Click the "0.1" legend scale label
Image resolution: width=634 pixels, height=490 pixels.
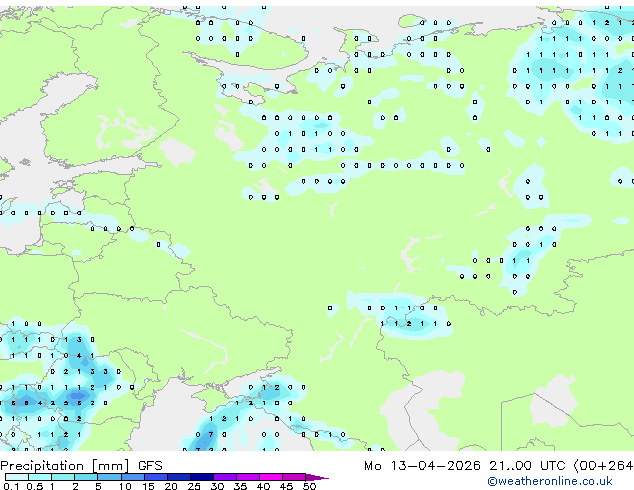[x=11, y=486]
